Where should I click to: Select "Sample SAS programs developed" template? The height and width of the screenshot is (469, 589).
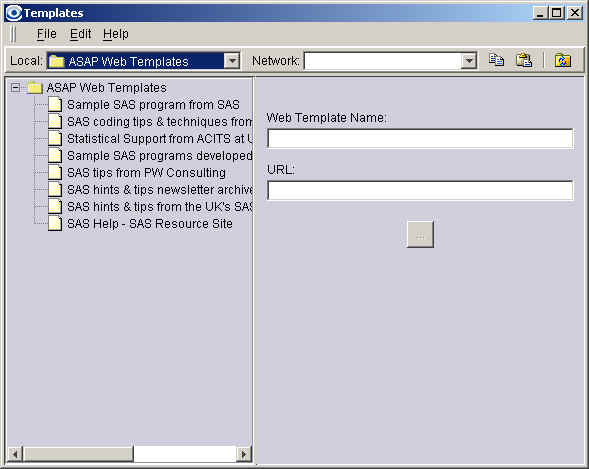159,155
